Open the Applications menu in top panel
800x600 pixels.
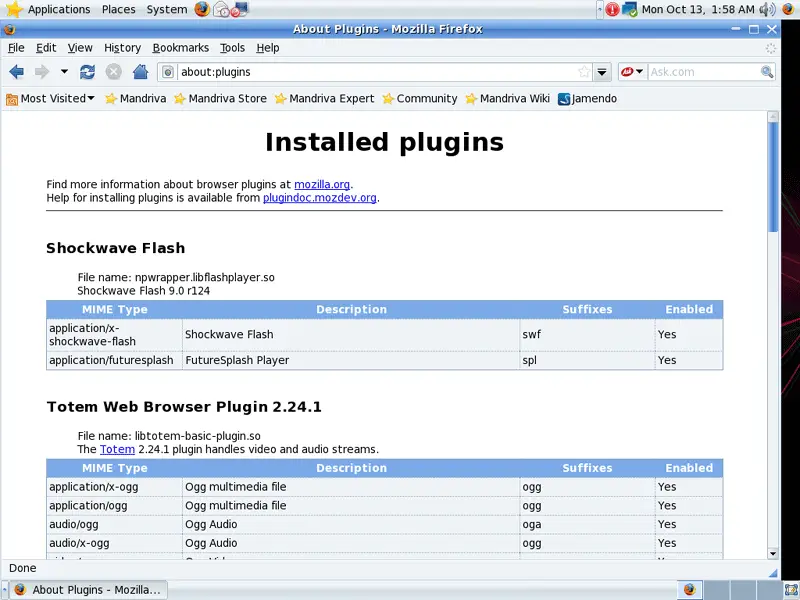pyautogui.click(x=59, y=9)
